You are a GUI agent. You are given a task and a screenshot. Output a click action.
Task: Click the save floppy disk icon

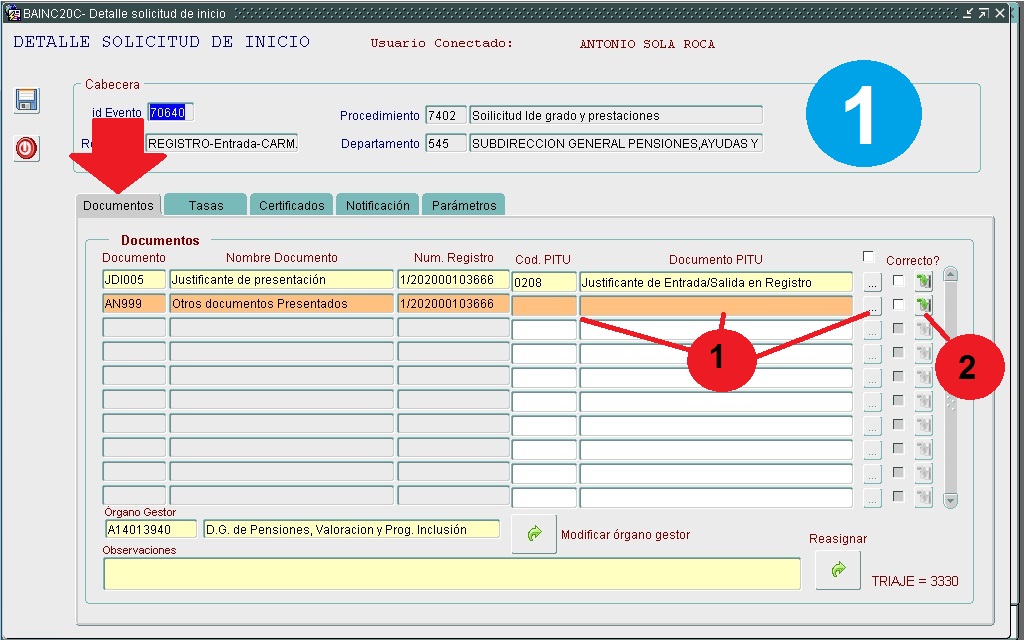click(26, 100)
